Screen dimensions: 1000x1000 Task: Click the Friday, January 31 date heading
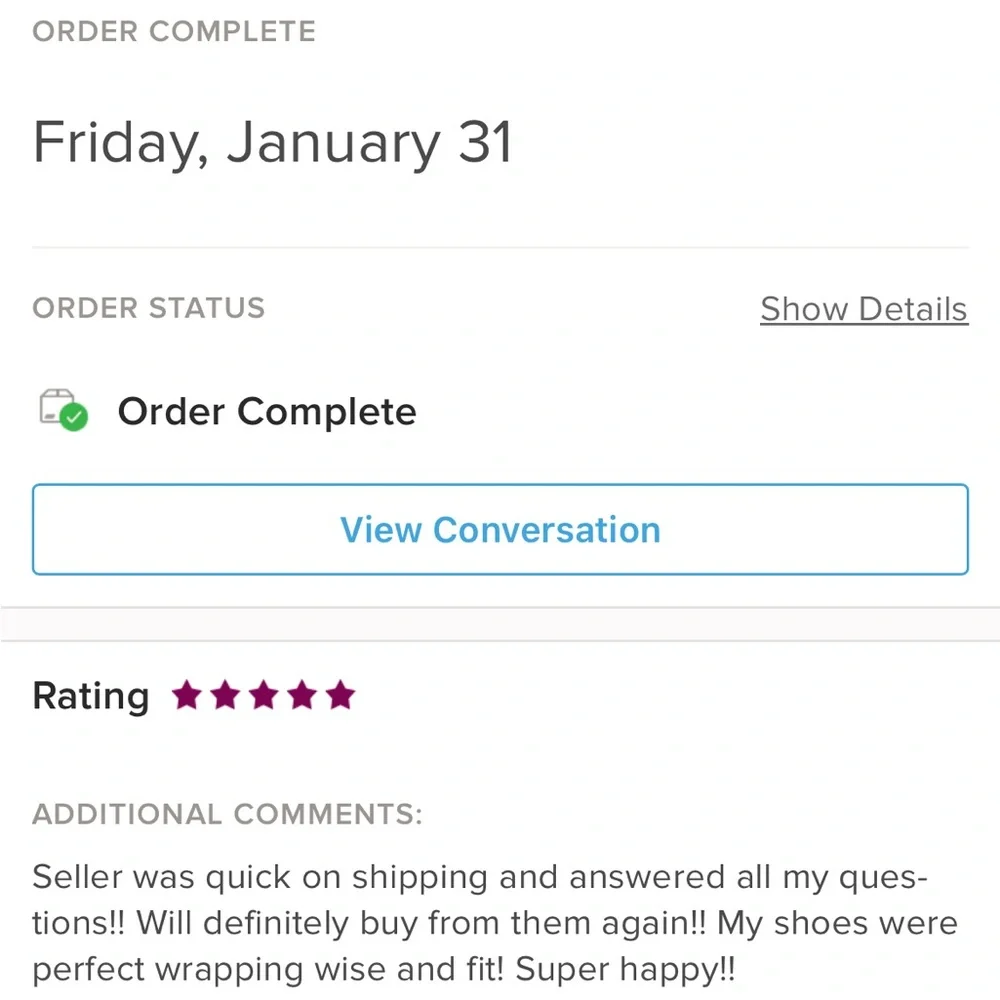[272, 143]
